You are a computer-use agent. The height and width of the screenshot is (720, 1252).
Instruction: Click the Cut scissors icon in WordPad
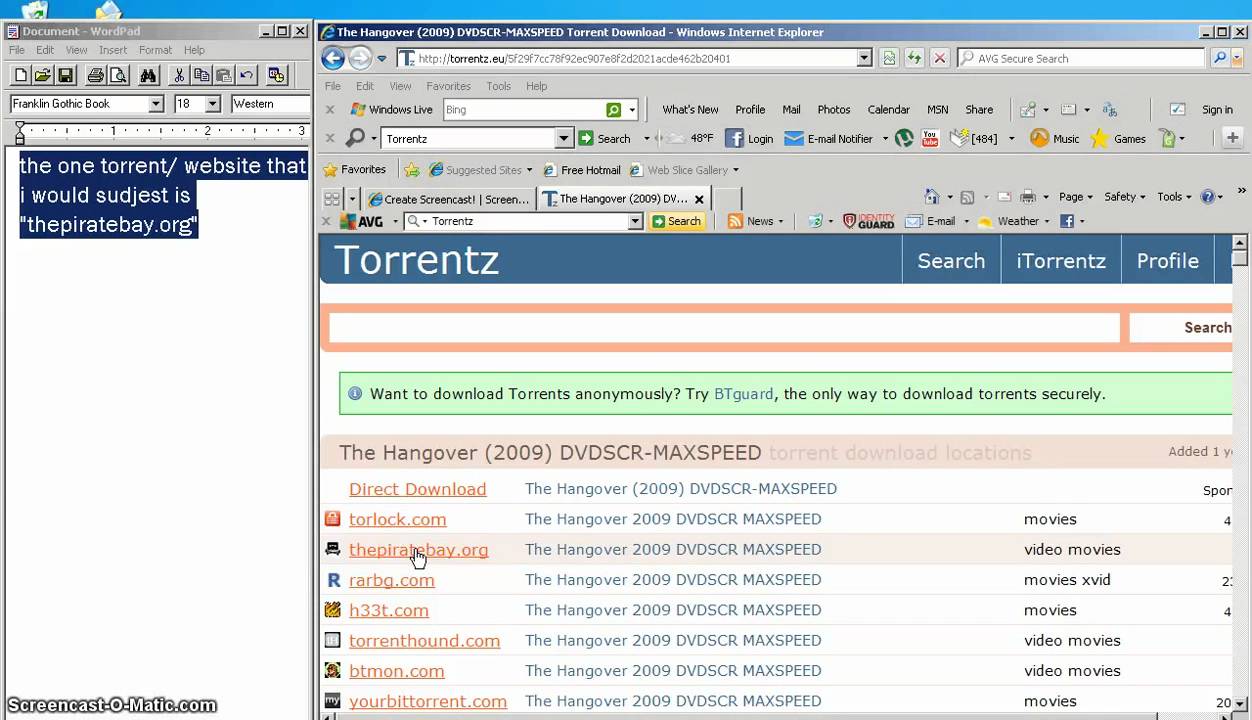click(x=179, y=75)
